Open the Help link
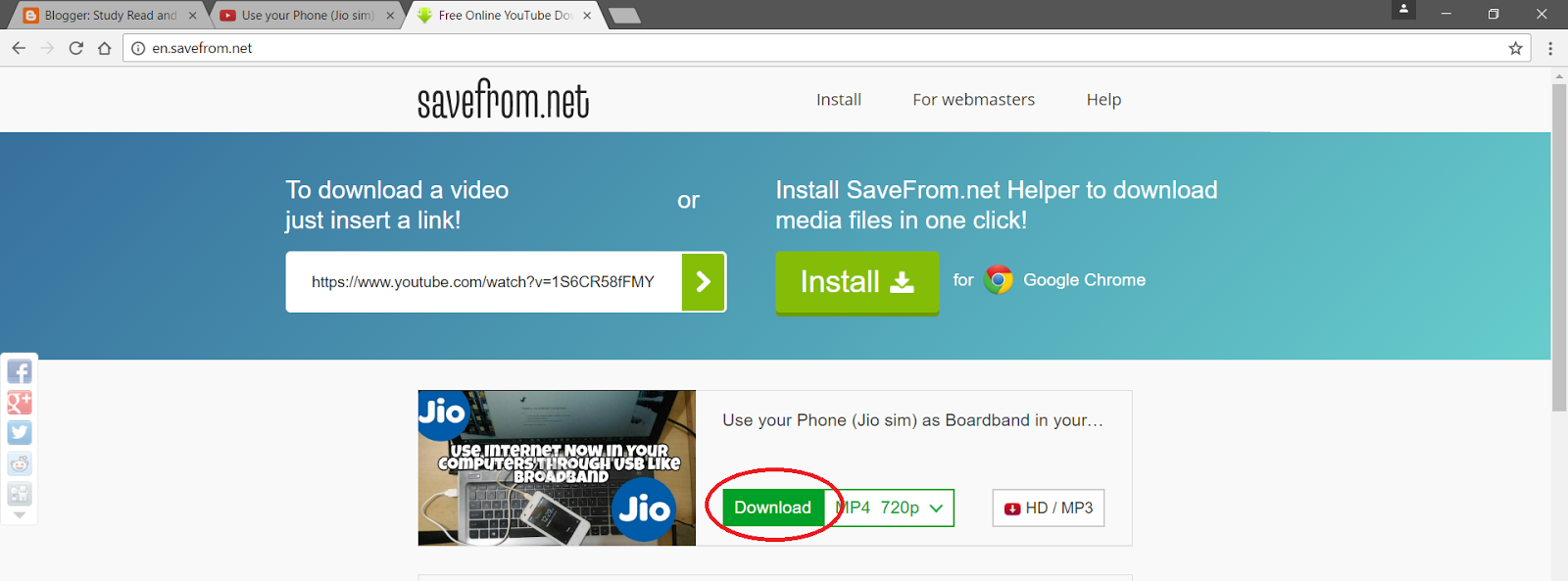This screenshot has width=1568, height=581. pos(1103,100)
